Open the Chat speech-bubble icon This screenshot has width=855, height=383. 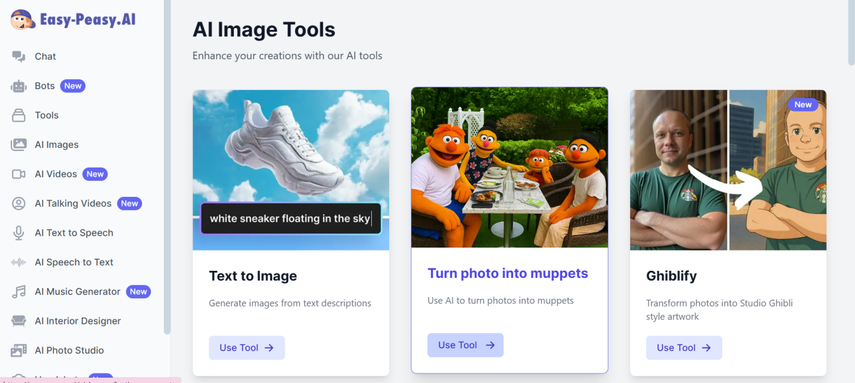pos(19,56)
